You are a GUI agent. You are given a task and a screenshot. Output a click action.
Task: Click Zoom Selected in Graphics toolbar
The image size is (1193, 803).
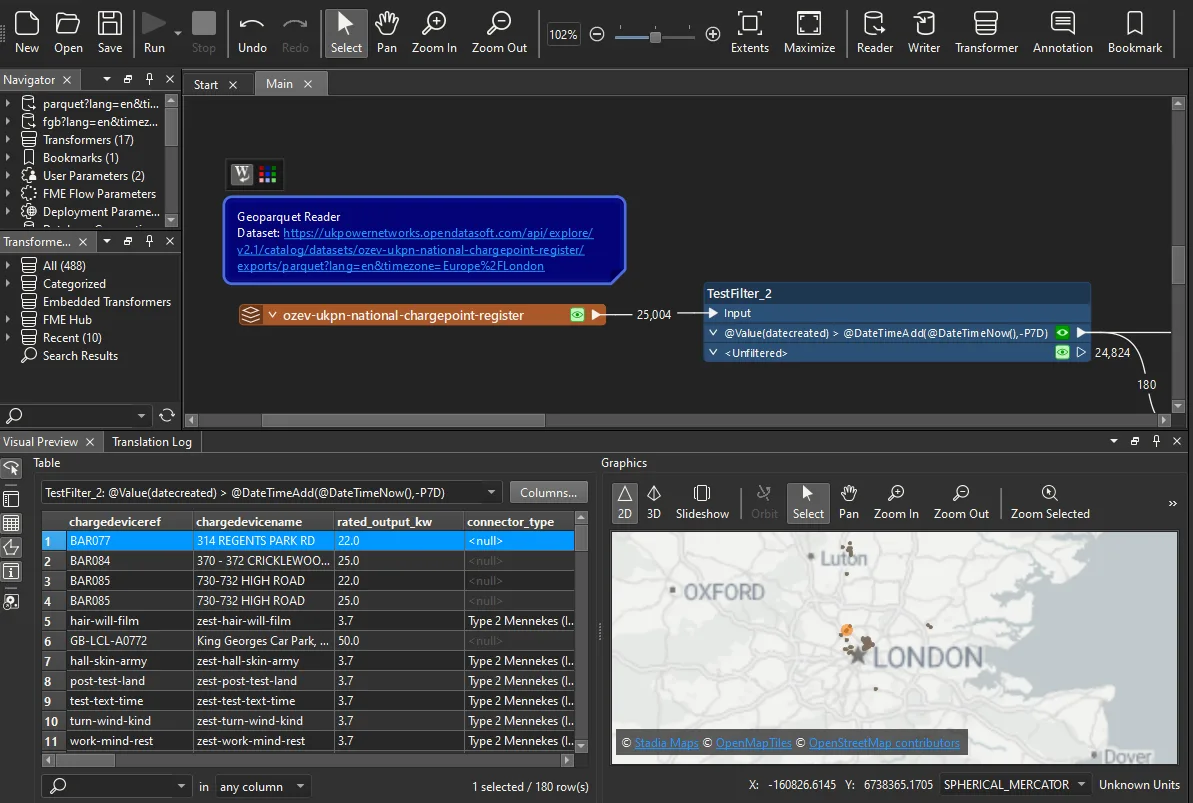point(1049,502)
